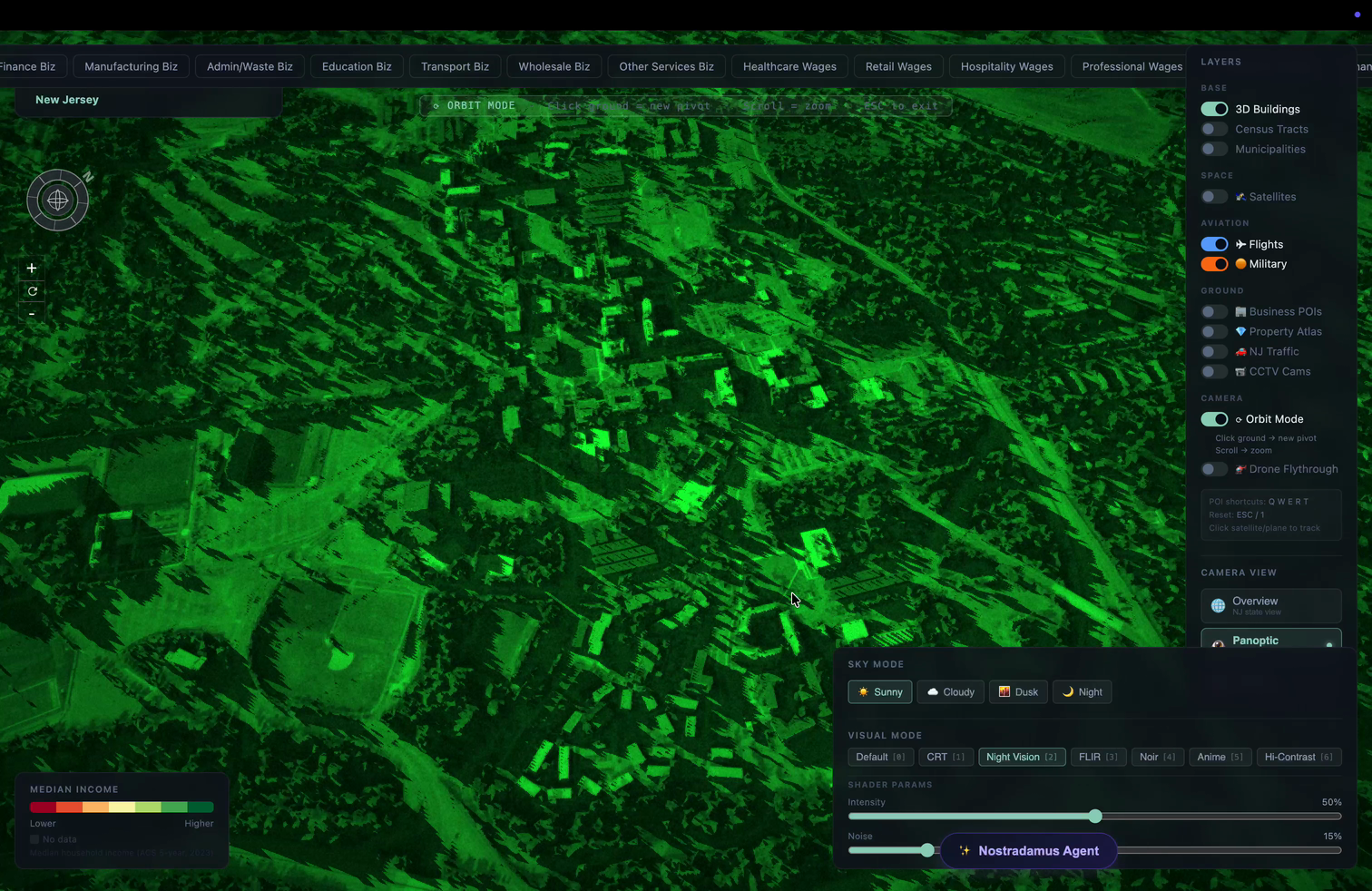Apply the FLIR visual mode
This screenshot has width=1372, height=891.
(1097, 757)
